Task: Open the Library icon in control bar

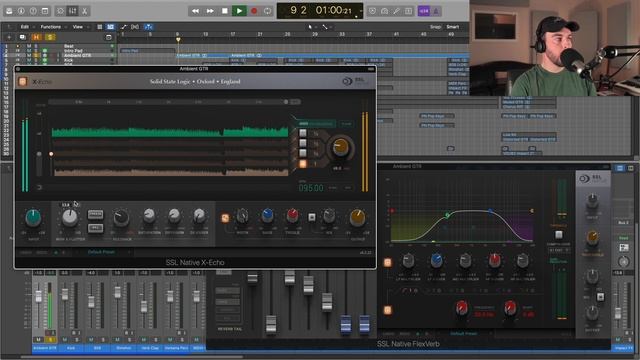Action: (x=9, y=11)
